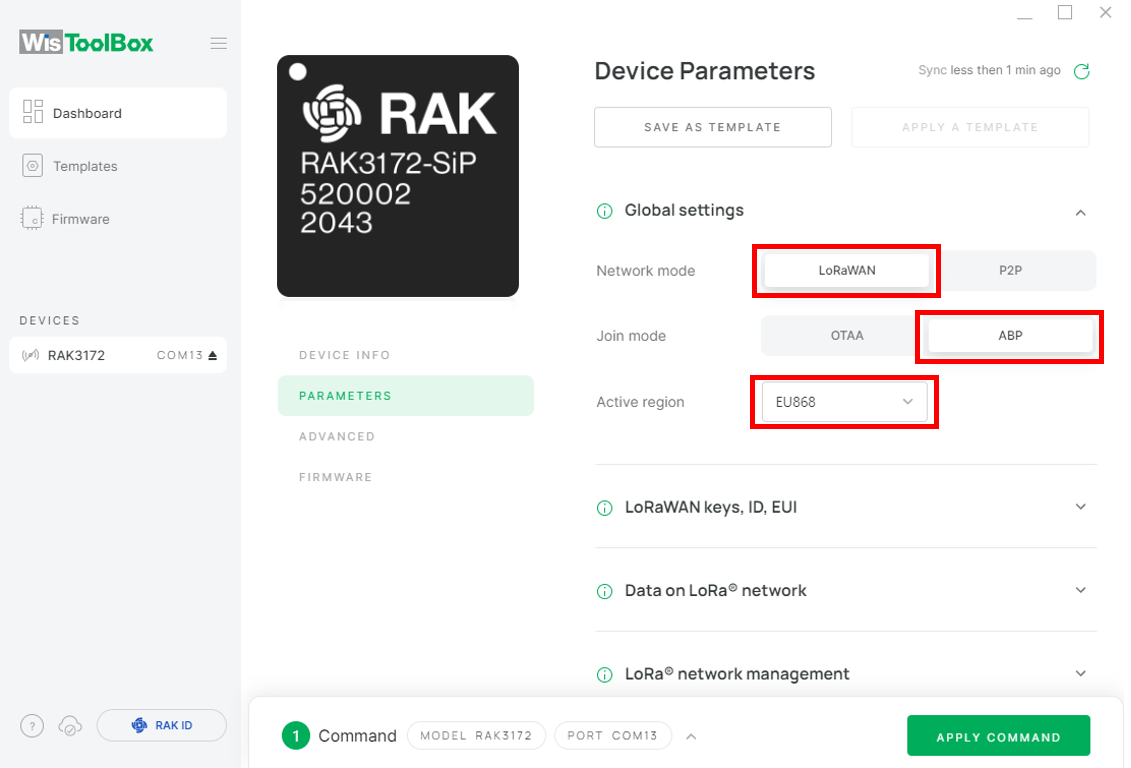Expand the Command panel with the up chevron
Viewport: 1131px width, 768px height.
691,736
